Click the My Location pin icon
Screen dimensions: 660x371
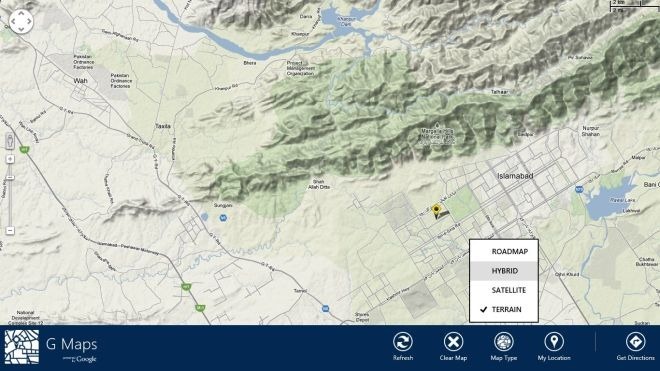(x=554, y=342)
